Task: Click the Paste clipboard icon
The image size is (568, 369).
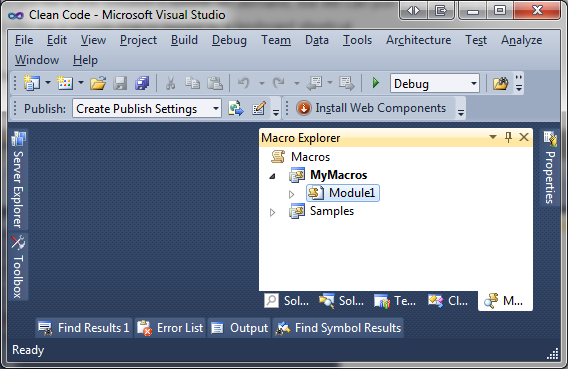Action: coord(215,83)
